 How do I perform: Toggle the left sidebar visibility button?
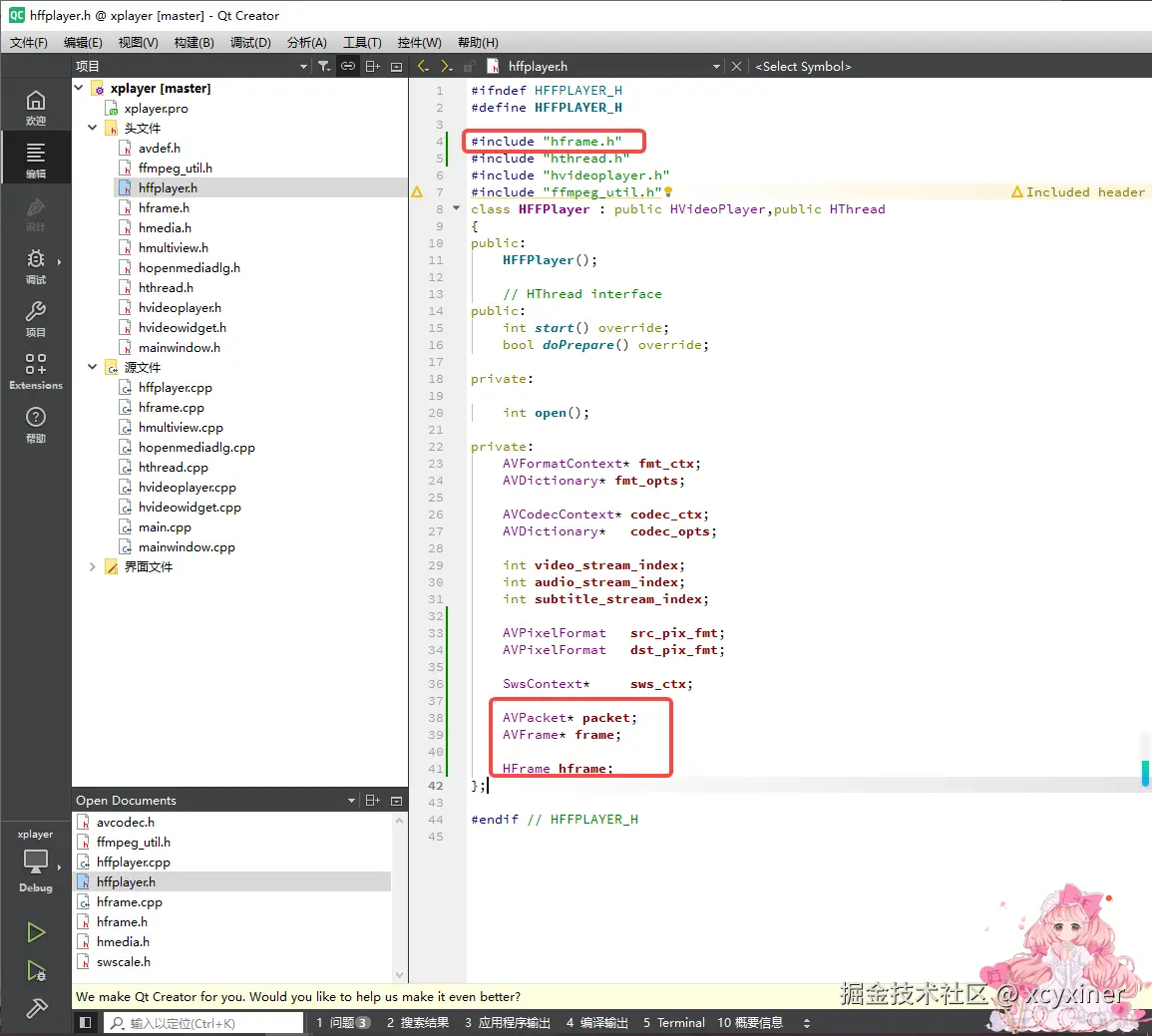(x=86, y=1023)
